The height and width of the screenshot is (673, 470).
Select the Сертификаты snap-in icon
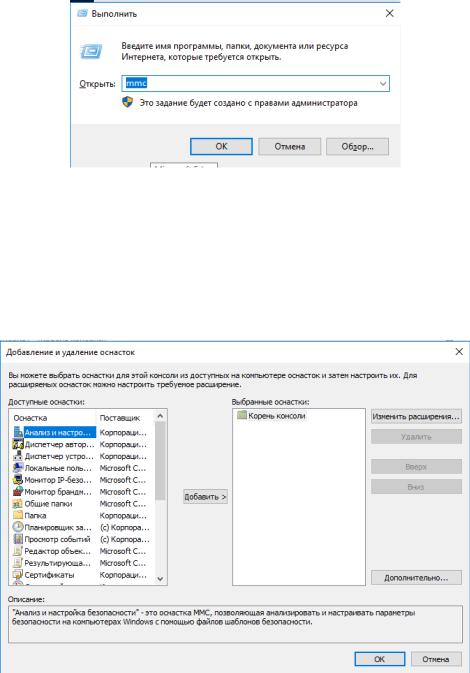coord(18,574)
